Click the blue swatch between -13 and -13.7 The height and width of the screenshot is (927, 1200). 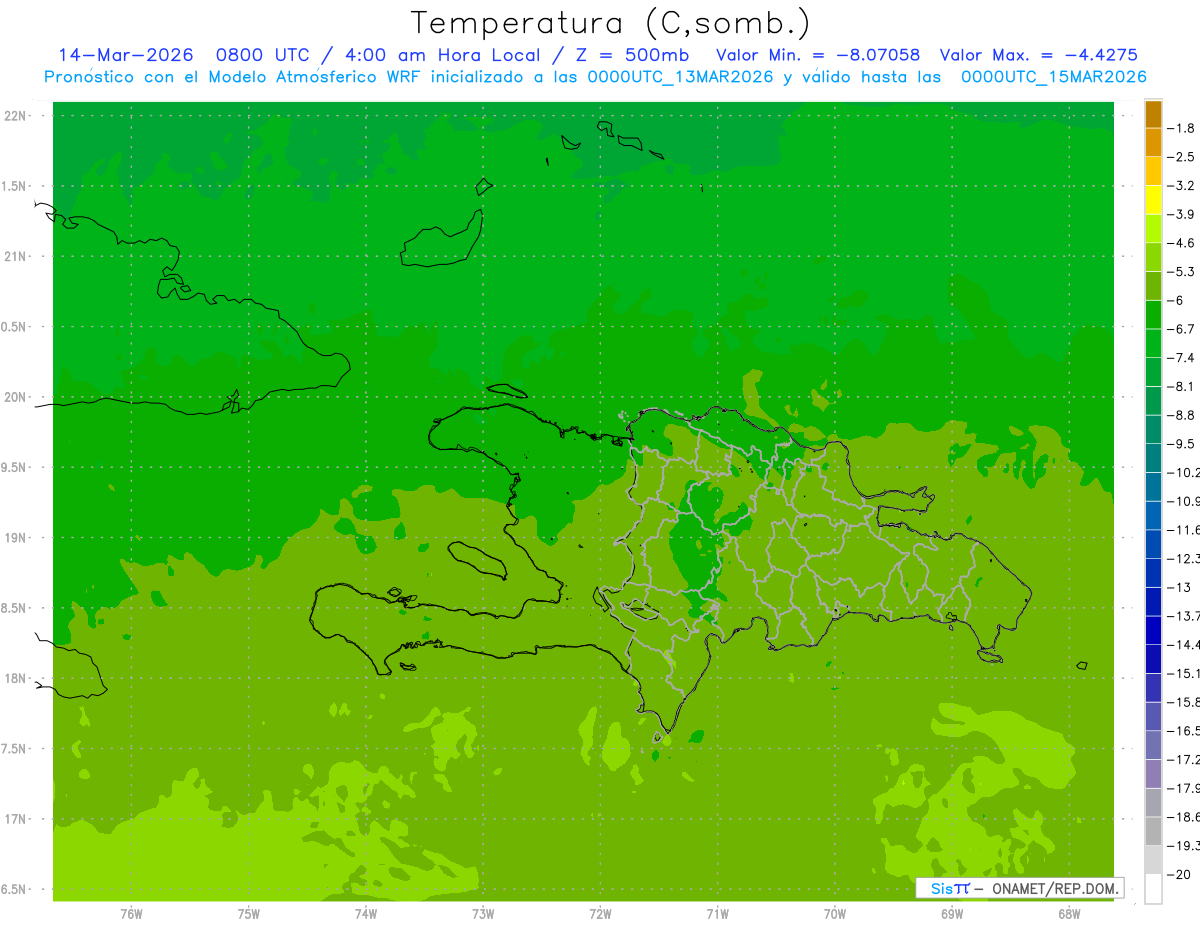(1153, 601)
